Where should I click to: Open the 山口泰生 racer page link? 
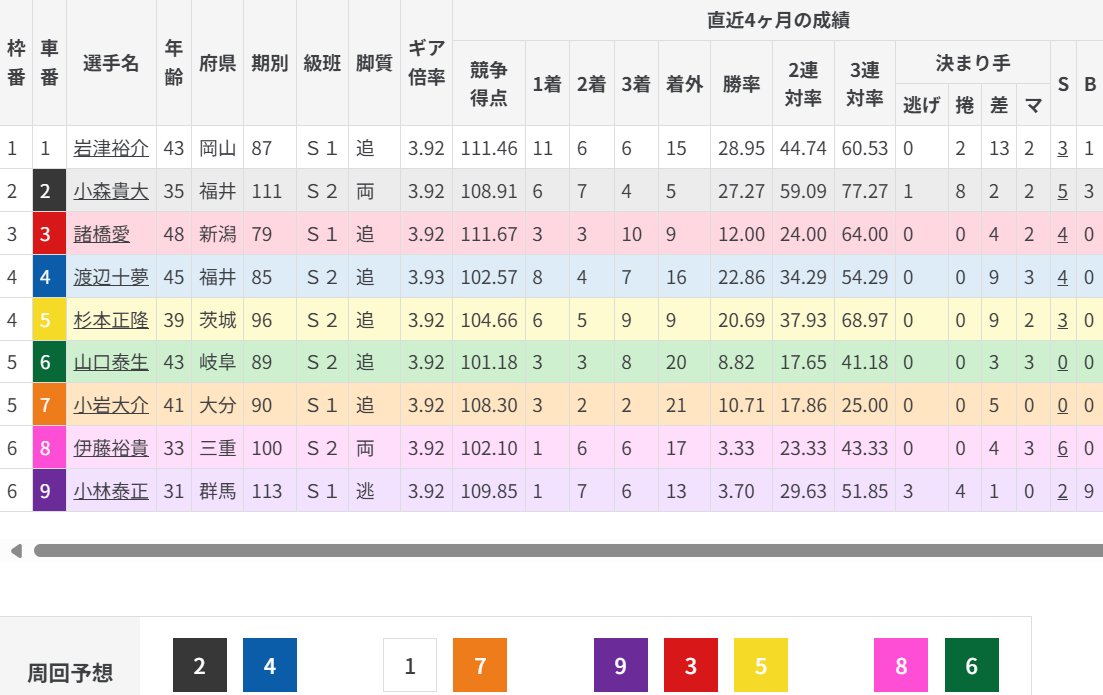[x=111, y=363]
